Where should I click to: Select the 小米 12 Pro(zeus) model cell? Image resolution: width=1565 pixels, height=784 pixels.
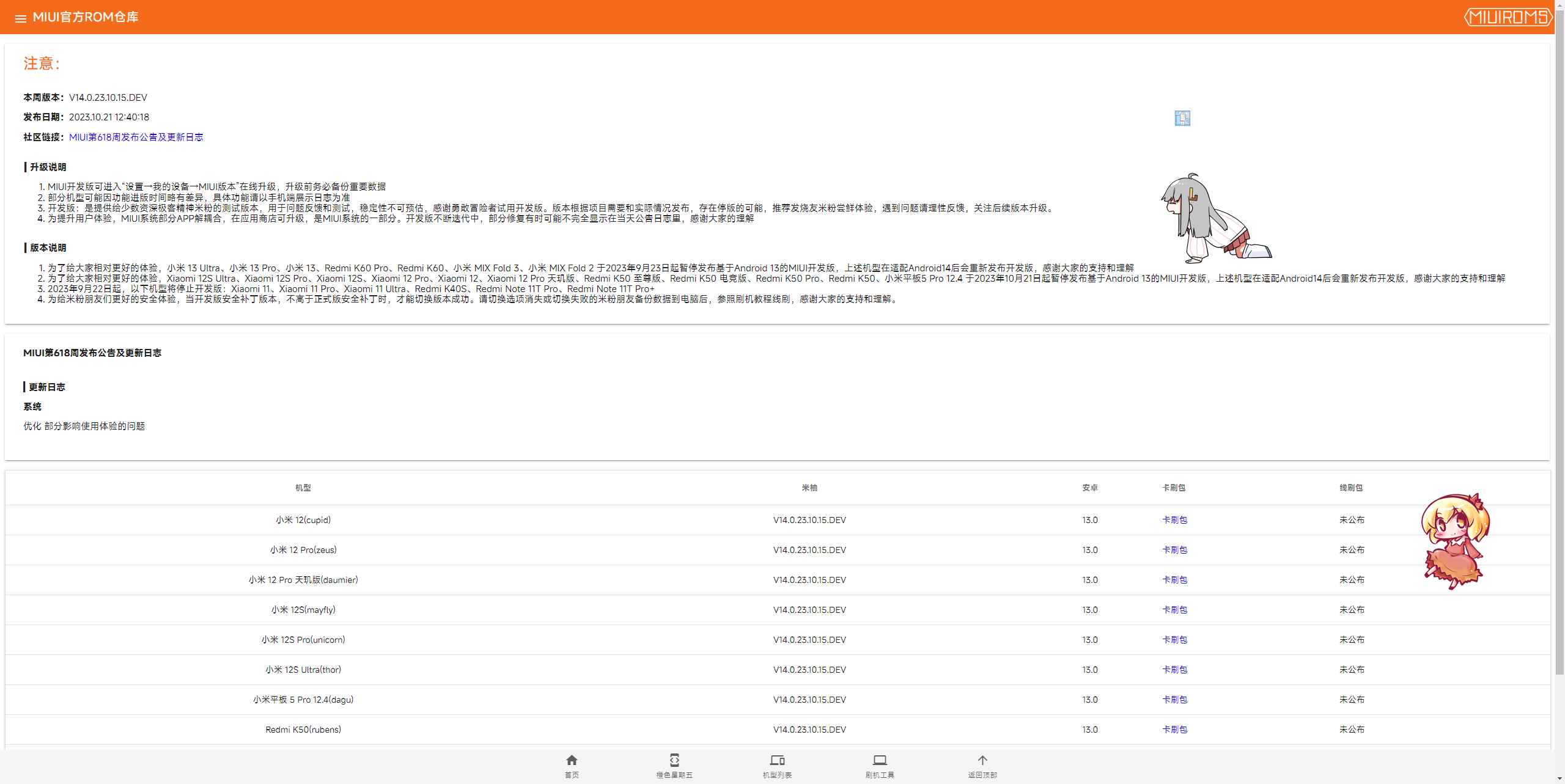pyautogui.click(x=303, y=550)
